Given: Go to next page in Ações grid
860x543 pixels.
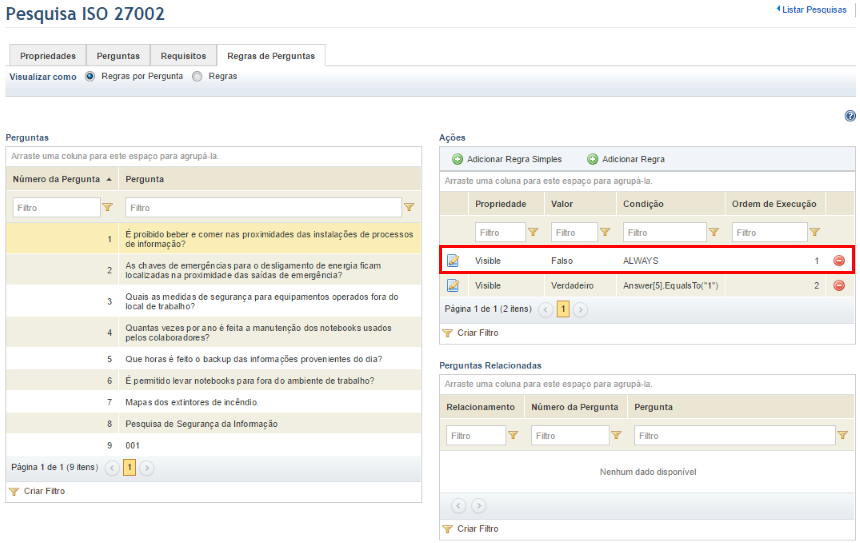Looking at the screenshot, I should pos(580,309).
